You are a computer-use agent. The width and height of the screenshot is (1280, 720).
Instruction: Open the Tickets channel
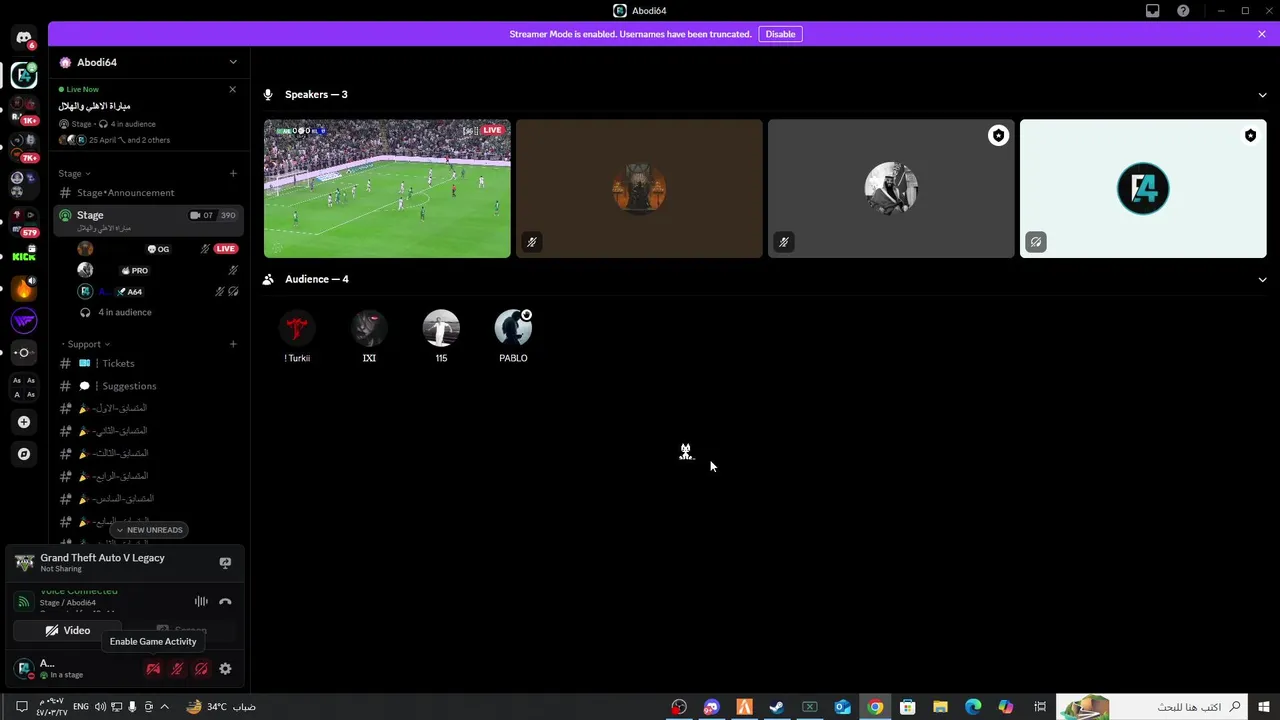point(149,363)
